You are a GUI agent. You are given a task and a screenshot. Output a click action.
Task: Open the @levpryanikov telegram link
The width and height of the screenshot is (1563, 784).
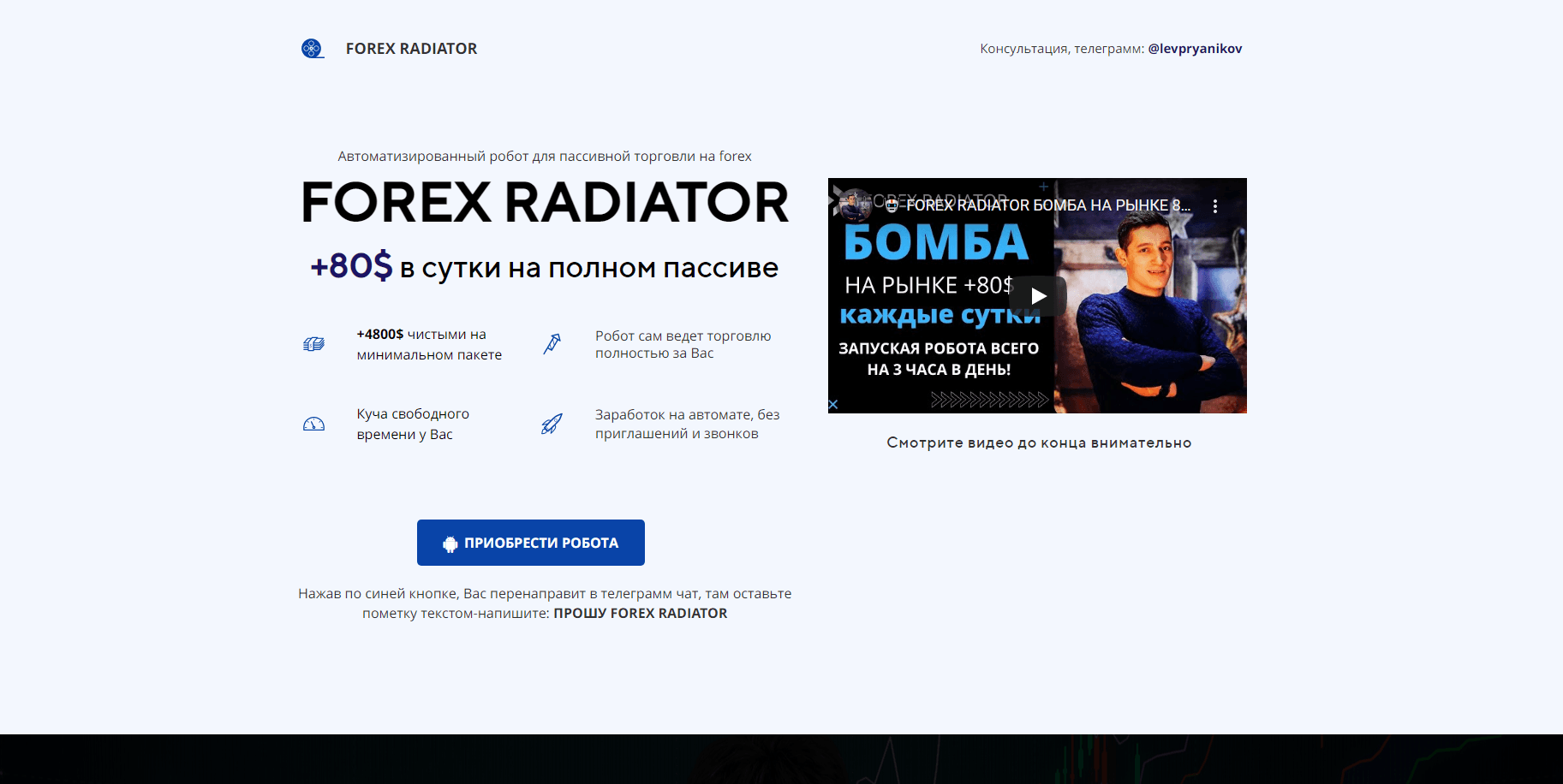coord(1195,49)
